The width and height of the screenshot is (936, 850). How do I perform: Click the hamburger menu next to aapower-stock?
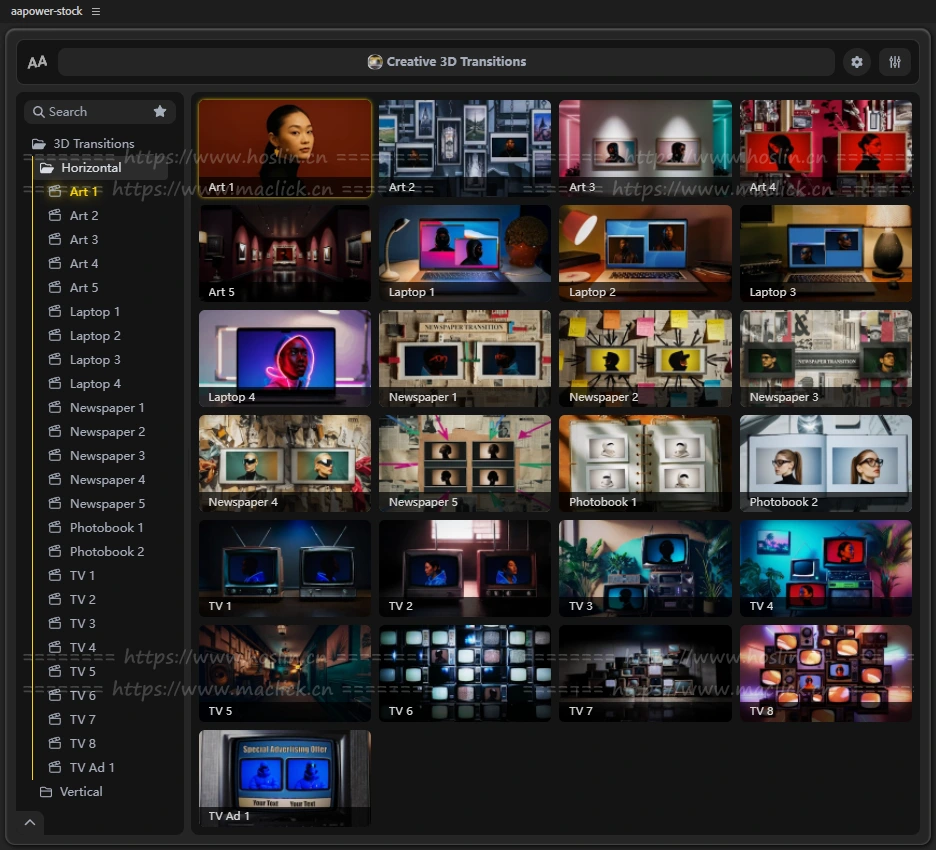[x=96, y=11]
